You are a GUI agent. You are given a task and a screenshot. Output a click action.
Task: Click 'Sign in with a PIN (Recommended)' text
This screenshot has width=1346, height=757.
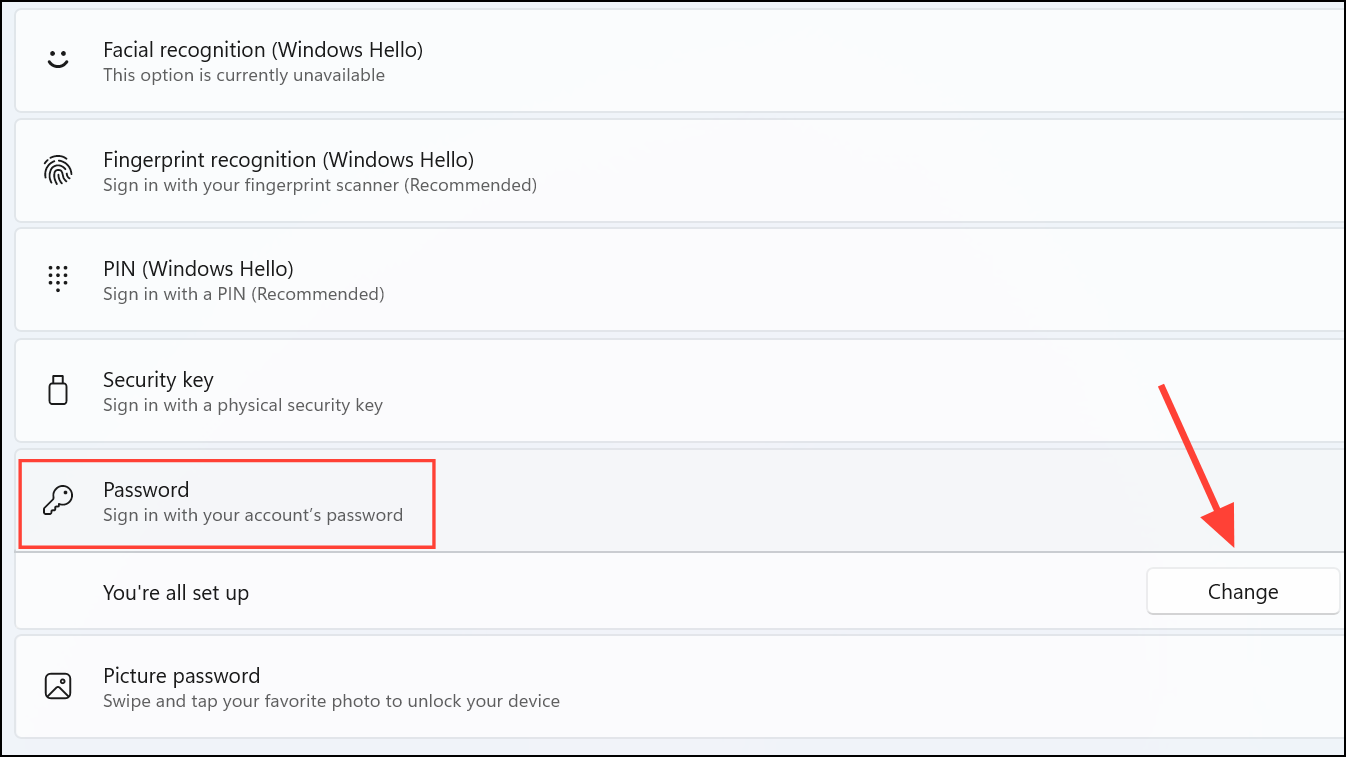click(243, 294)
